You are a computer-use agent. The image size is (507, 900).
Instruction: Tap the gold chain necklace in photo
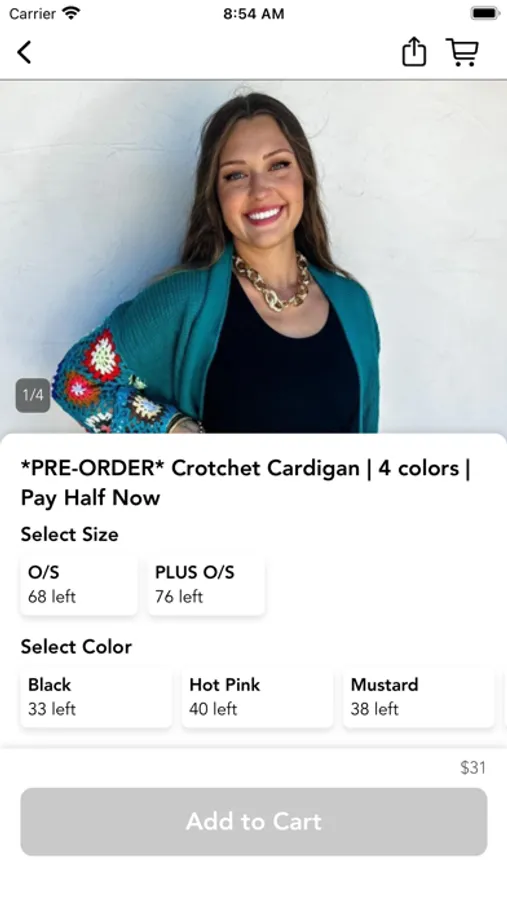272,281
